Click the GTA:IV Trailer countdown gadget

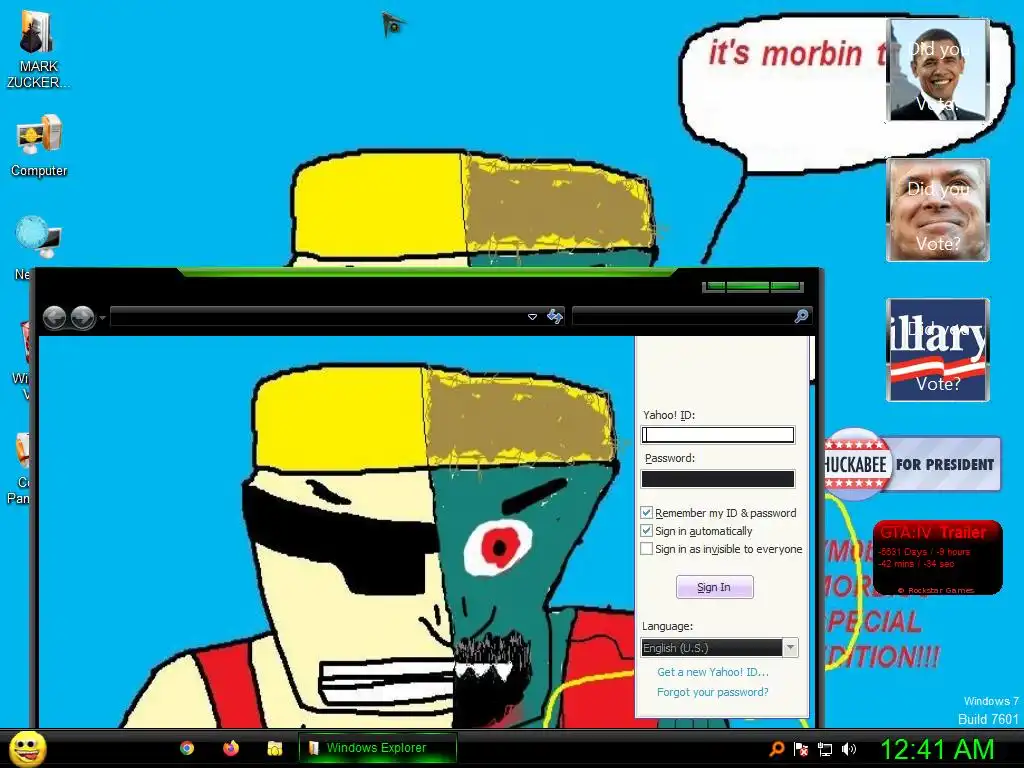point(937,557)
